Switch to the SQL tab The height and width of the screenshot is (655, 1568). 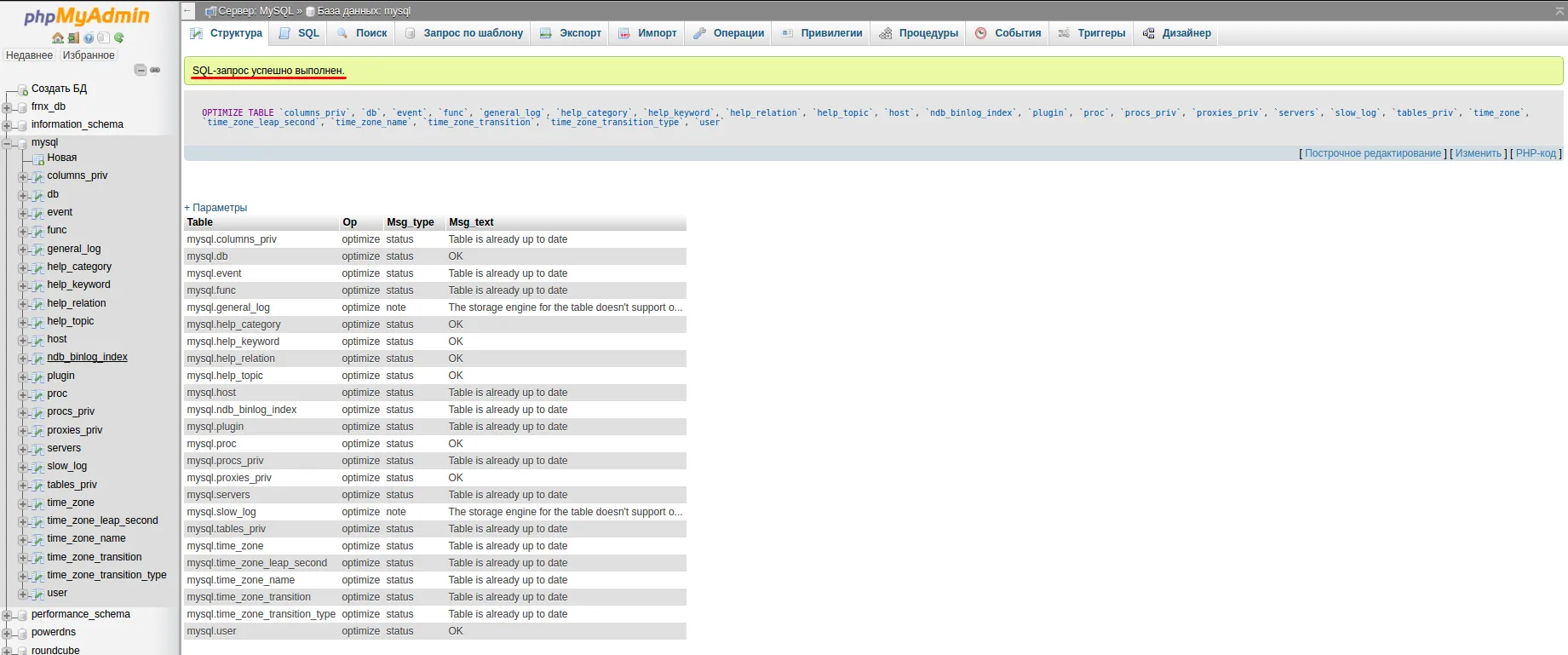pyautogui.click(x=299, y=33)
